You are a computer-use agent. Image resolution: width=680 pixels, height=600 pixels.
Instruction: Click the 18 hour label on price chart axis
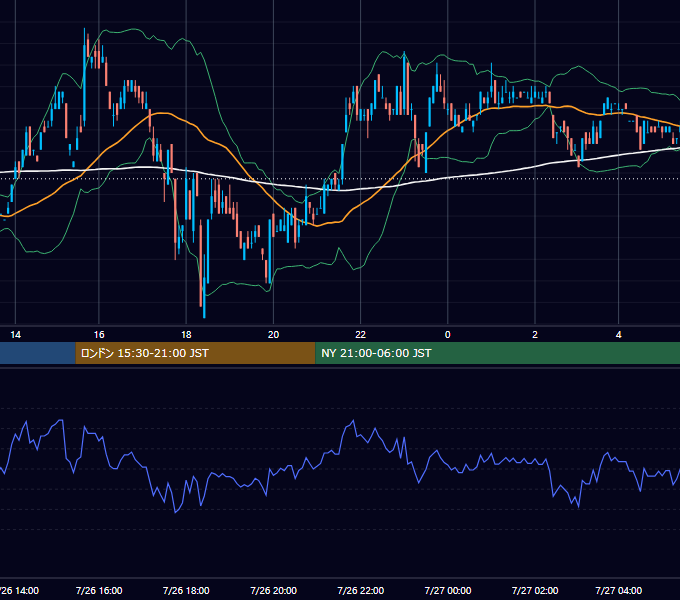tap(186, 335)
